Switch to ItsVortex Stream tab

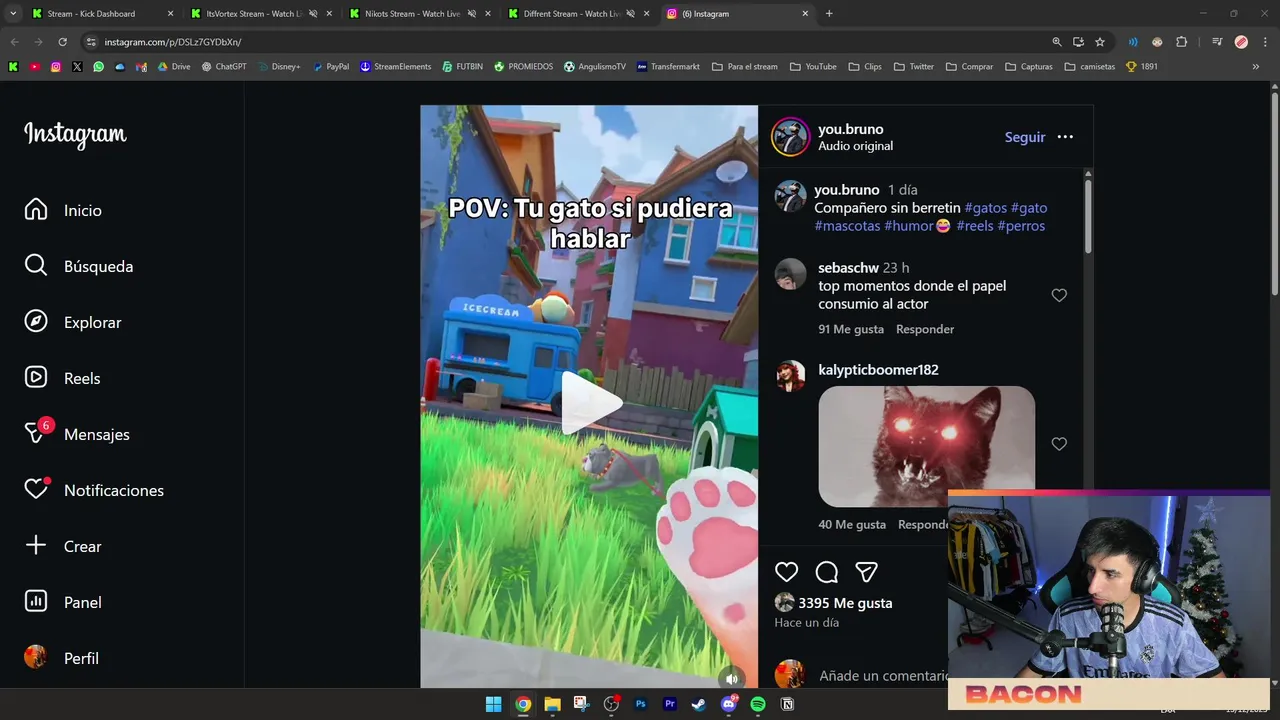click(x=260, y=14)
